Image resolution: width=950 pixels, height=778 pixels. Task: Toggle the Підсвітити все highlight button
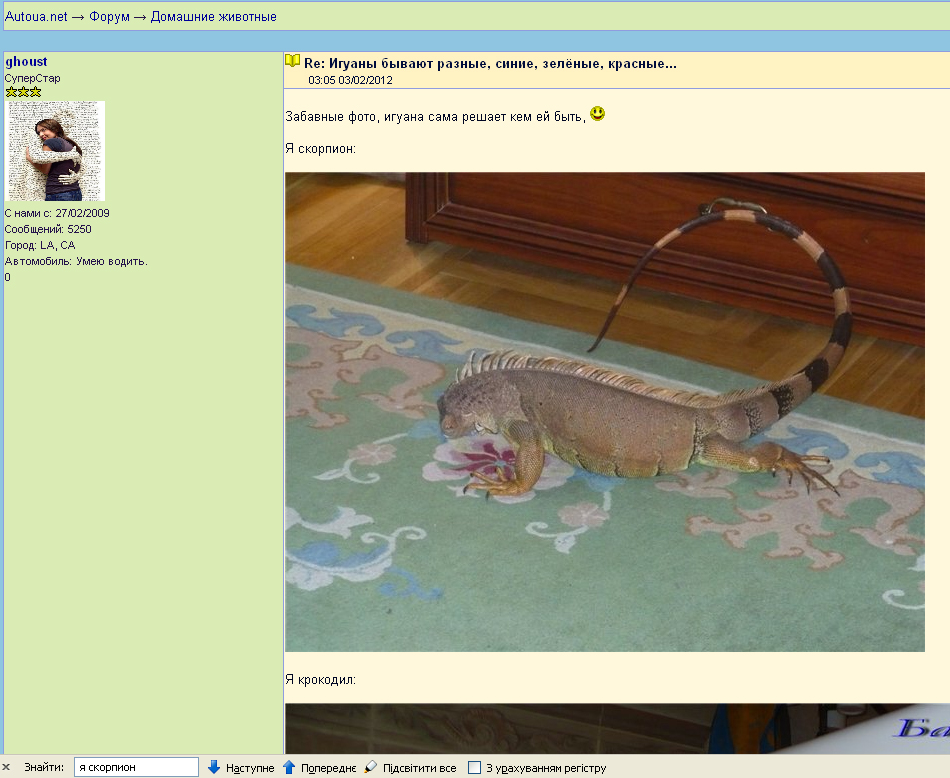(410, 767)
